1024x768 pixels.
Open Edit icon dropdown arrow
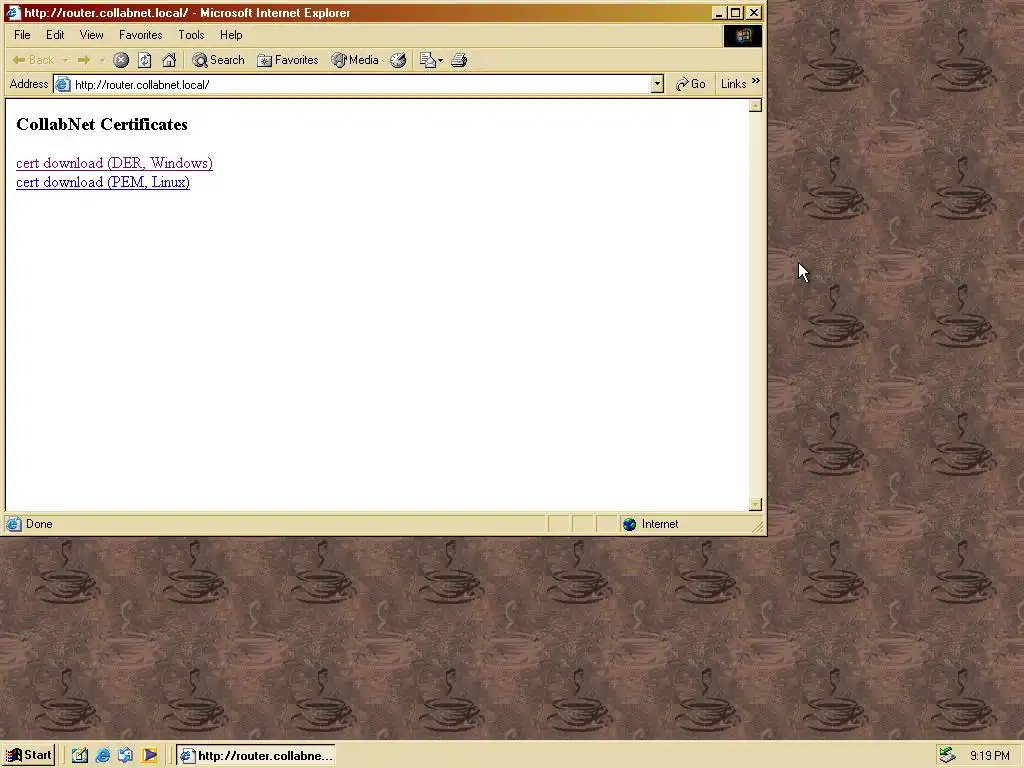pos(441,60)
